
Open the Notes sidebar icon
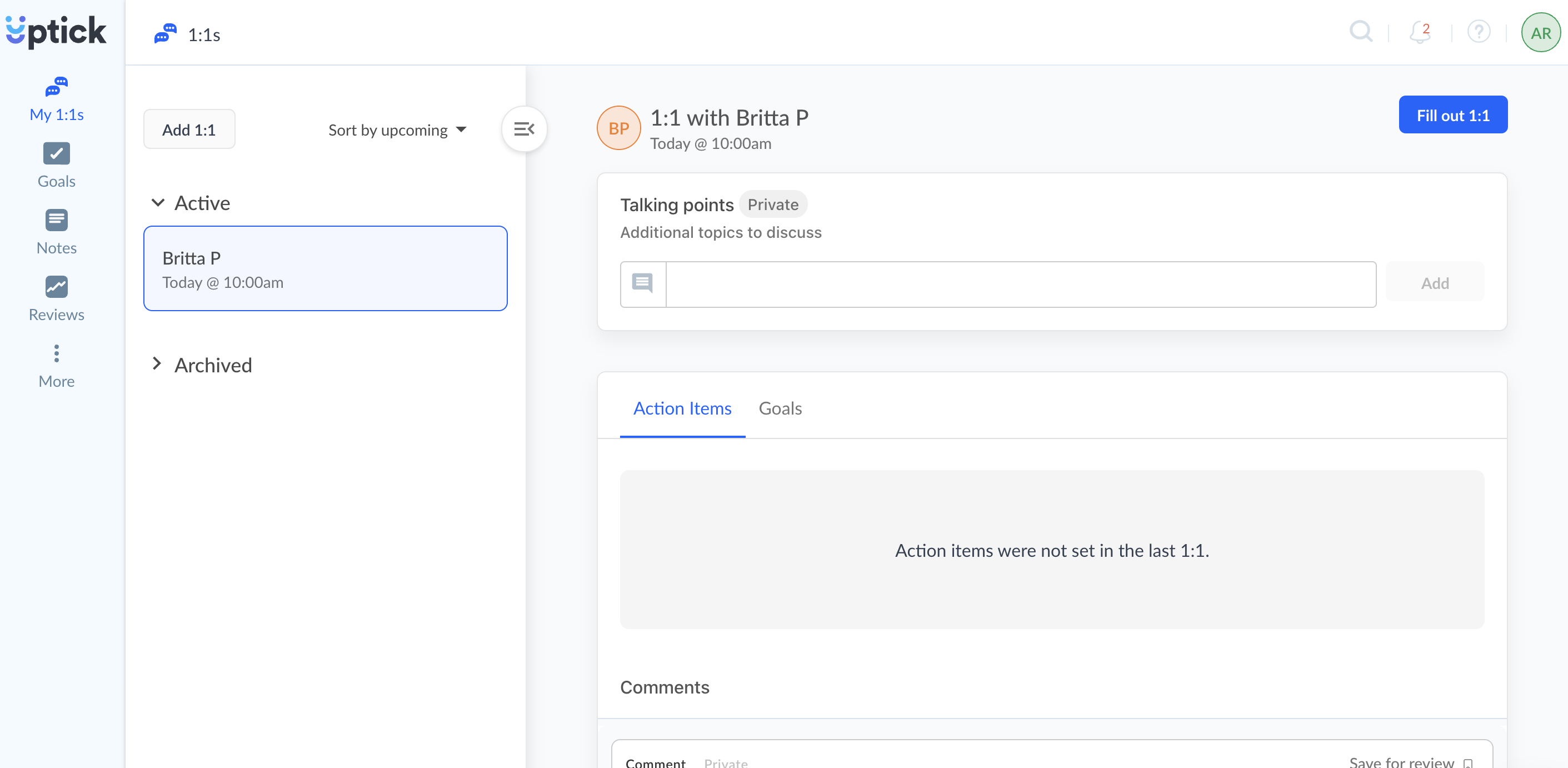(57, 221)
